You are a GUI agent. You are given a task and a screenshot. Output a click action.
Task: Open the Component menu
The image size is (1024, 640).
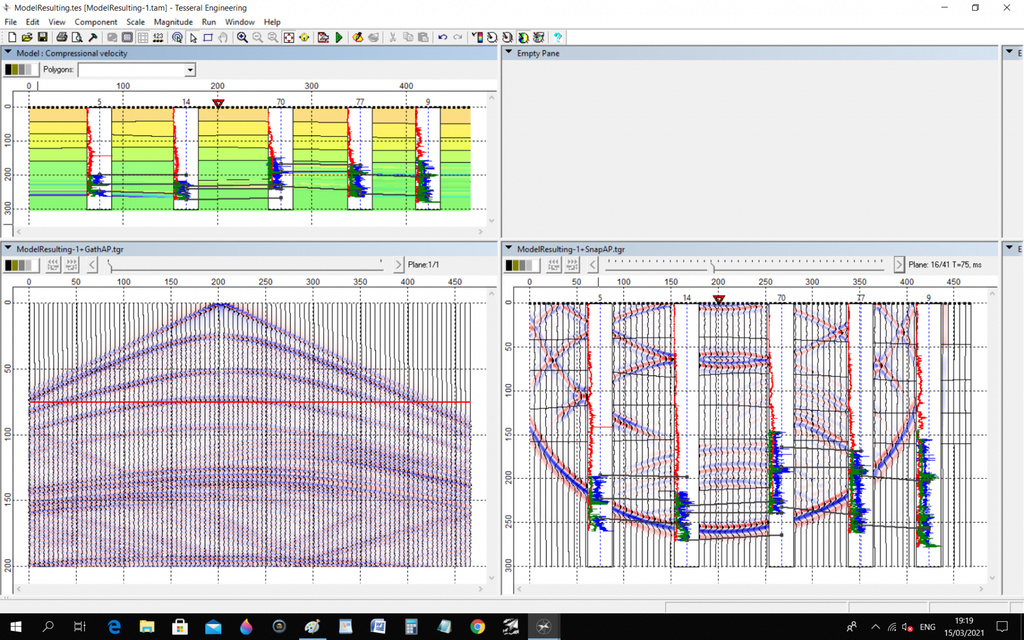[96, 21]
